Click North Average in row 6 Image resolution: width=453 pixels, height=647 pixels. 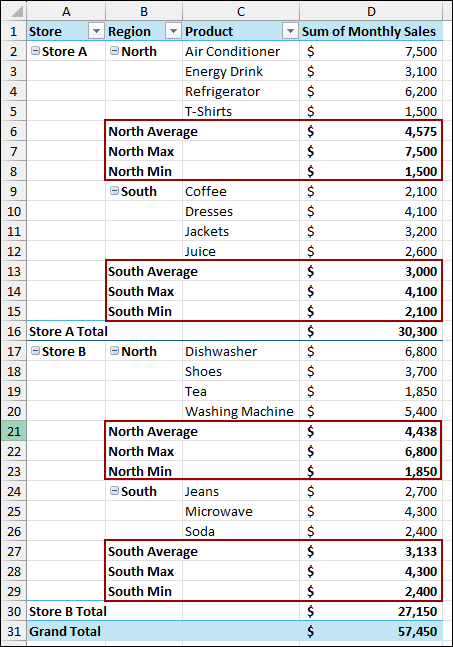153,131
